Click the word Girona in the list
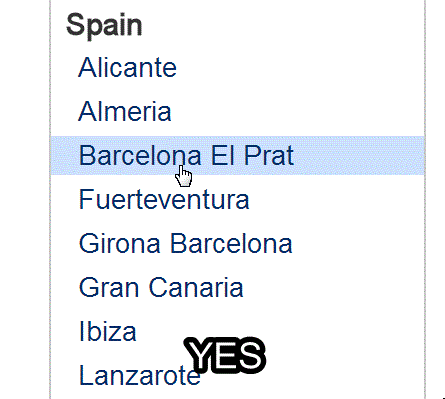Viewport: 445px width, 399px height. (x=120, y=243)
